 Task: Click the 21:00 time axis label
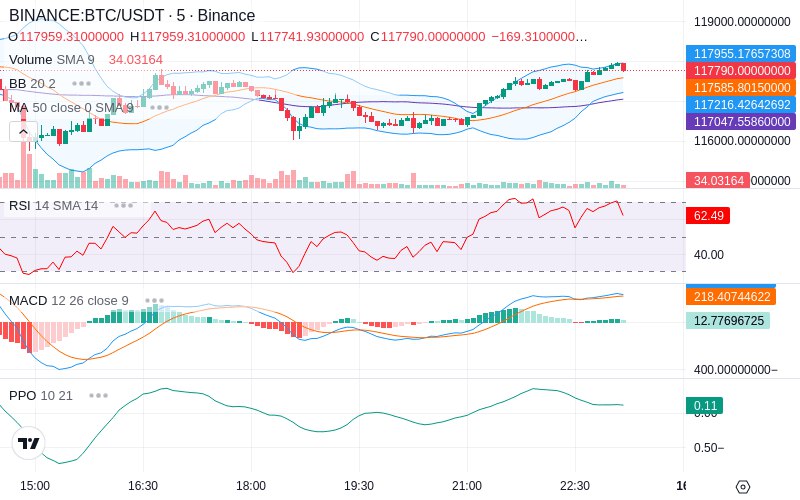point(467,486)
